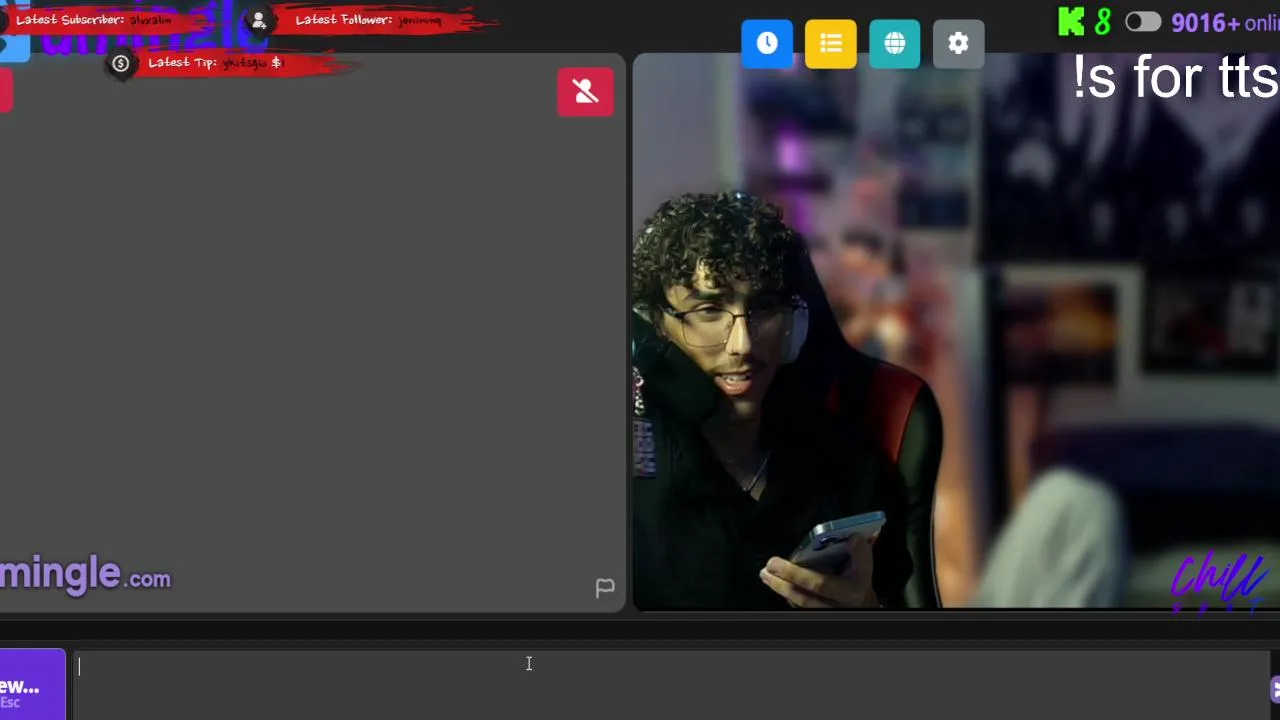Open settings with the gray gear button

click(959, 43)
